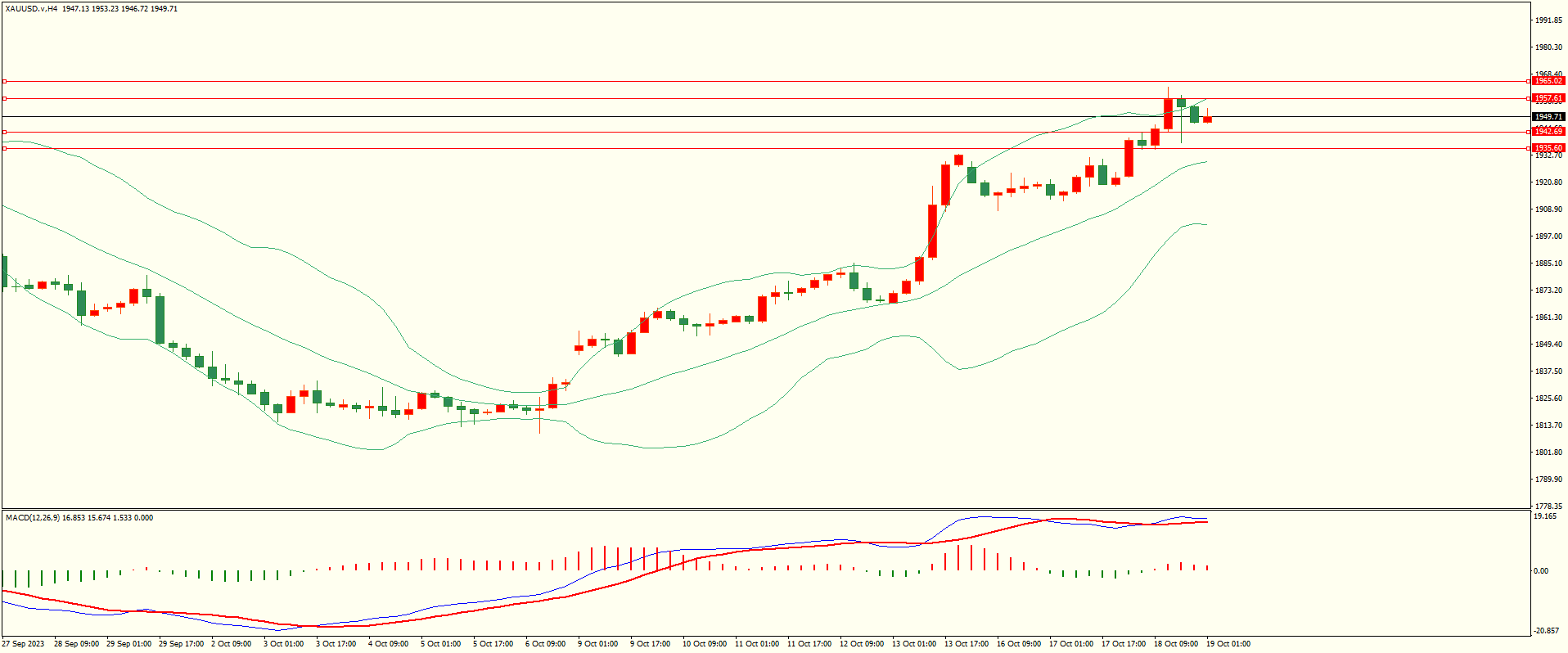
Task: Click the 3 Oct 17:00 time label
Action: (x=336, y=644)
